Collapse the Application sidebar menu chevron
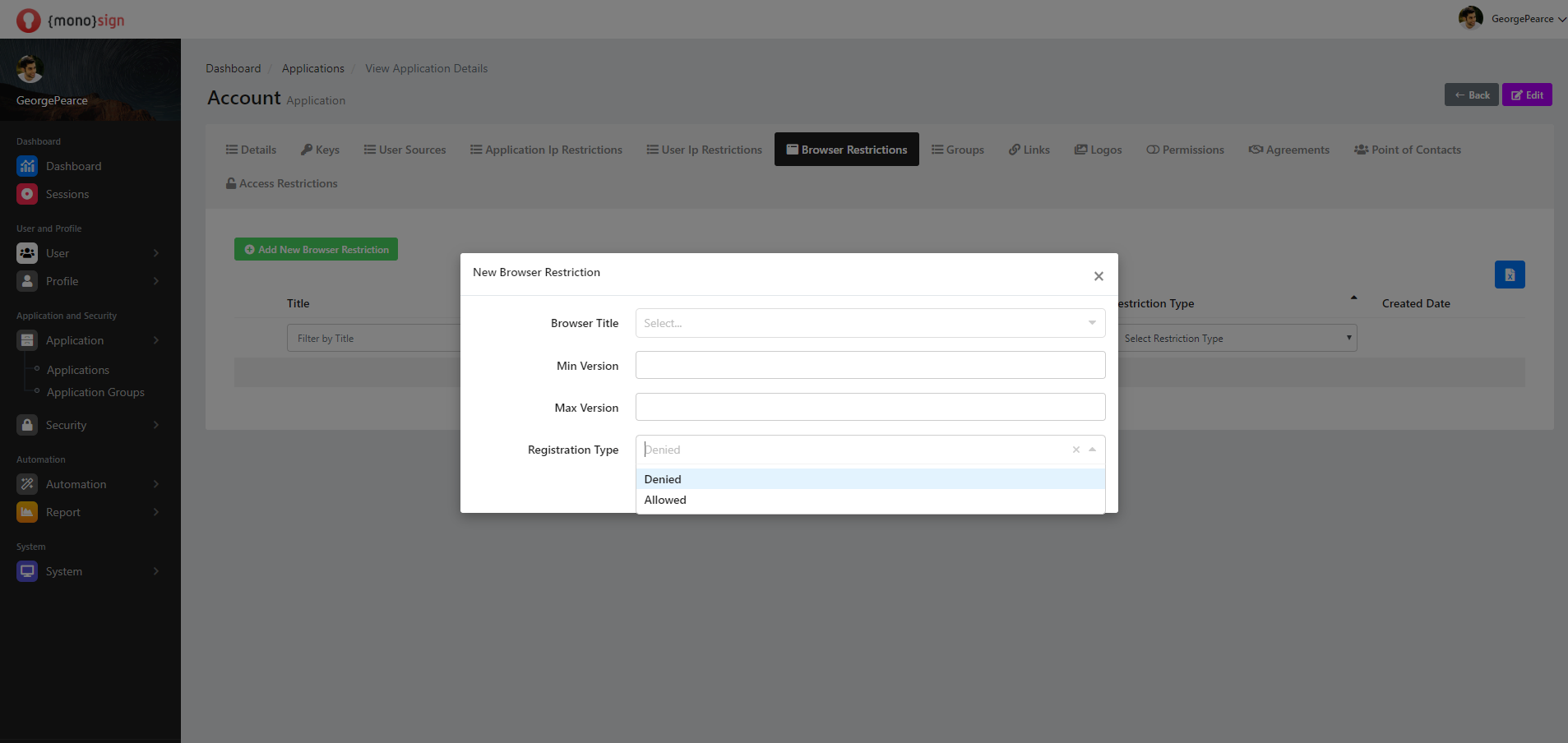The image size is (1568, 743). tap(156, 340)
